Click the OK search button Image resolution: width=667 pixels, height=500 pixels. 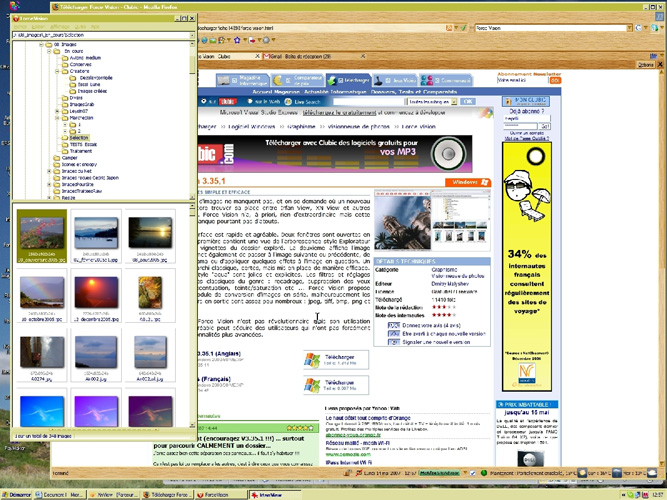pos(468,101)
